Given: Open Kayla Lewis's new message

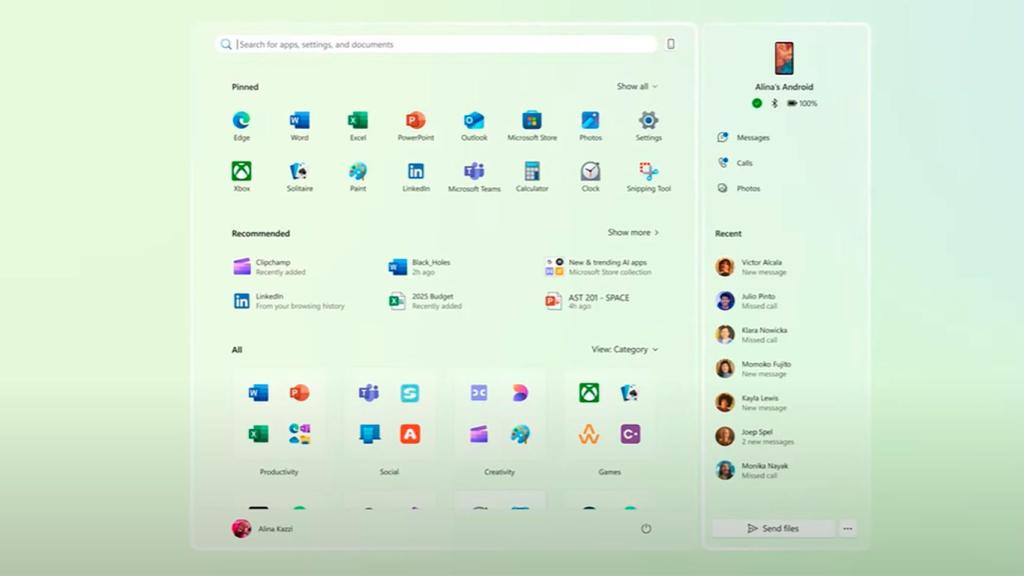Looking at the screenshot, I should click(x=751, y=402).
